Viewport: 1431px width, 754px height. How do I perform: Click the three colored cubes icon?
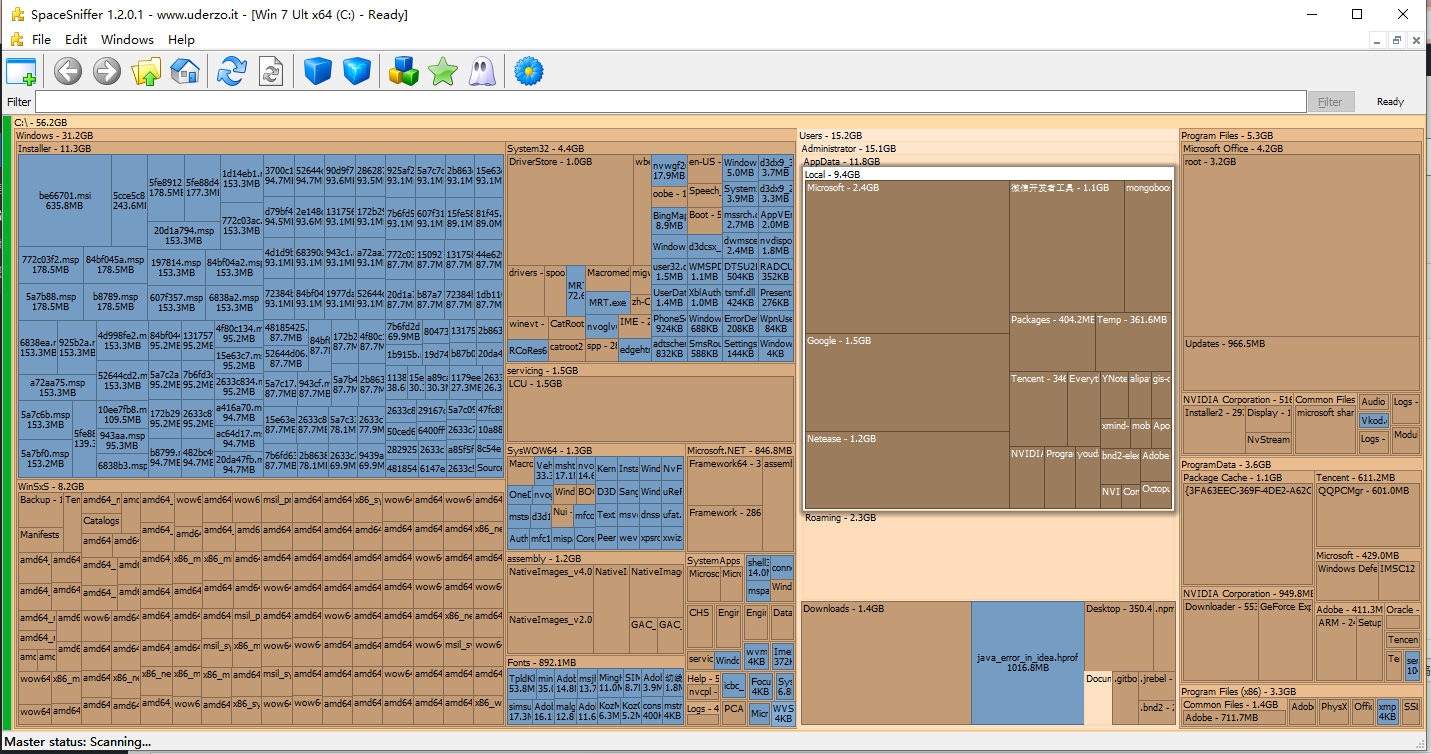coord(403,71)
